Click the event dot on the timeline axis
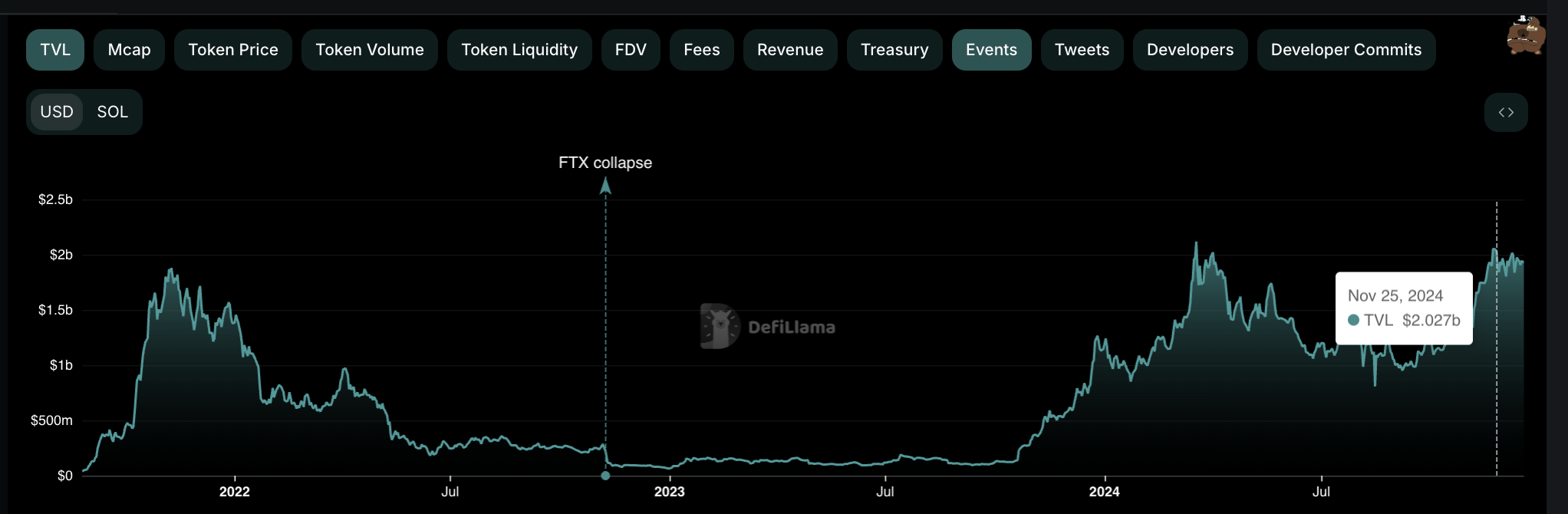The height and width of the screenshot is (514, 1568). [x=605, y=476]
